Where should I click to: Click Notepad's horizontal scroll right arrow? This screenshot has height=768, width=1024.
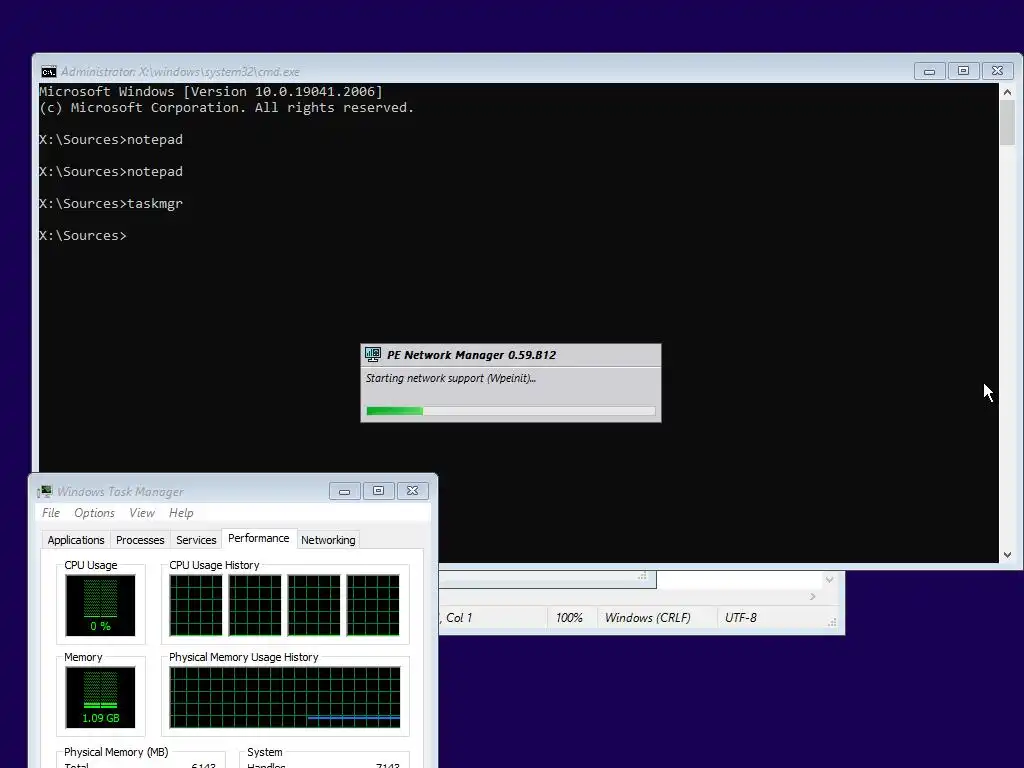pyautogui.click(x=812, y=597)
